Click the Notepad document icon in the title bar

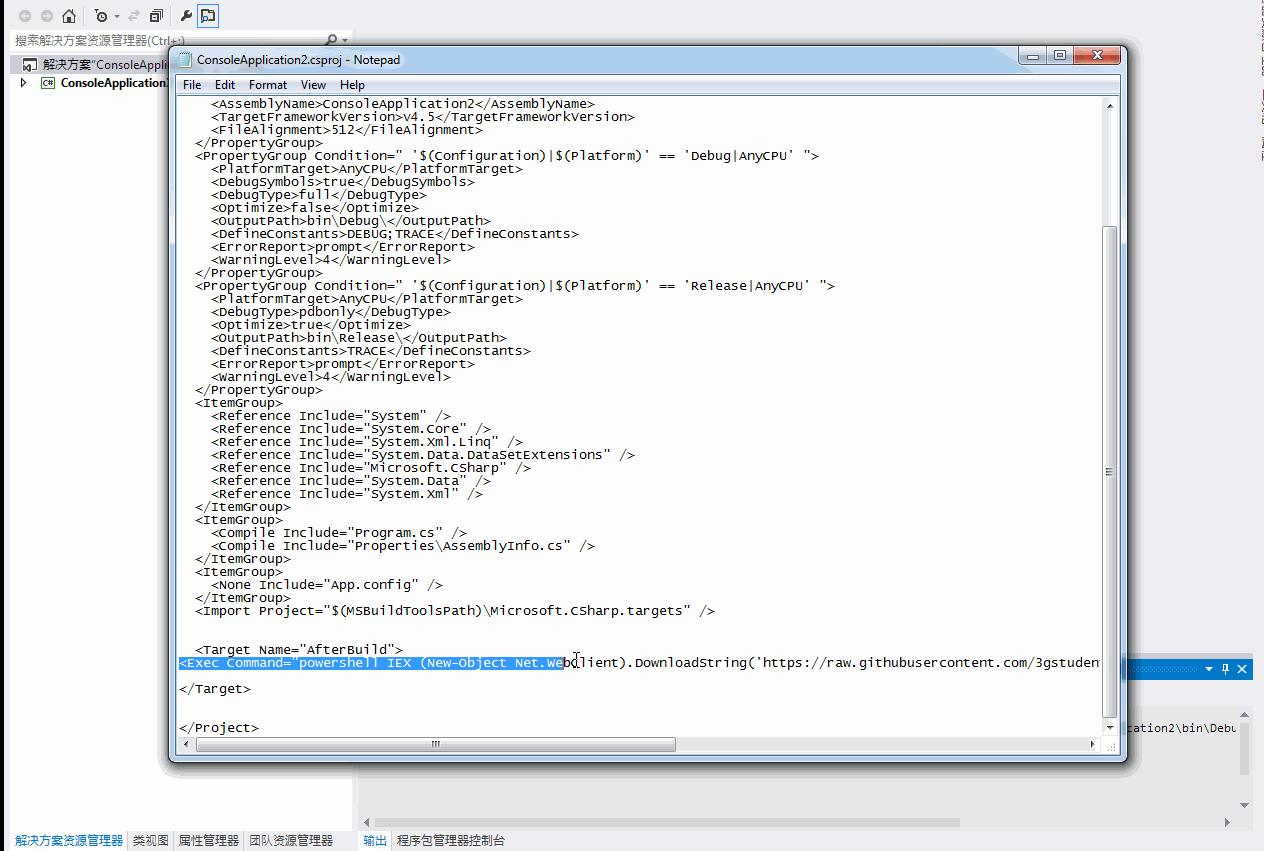point(185,59)
